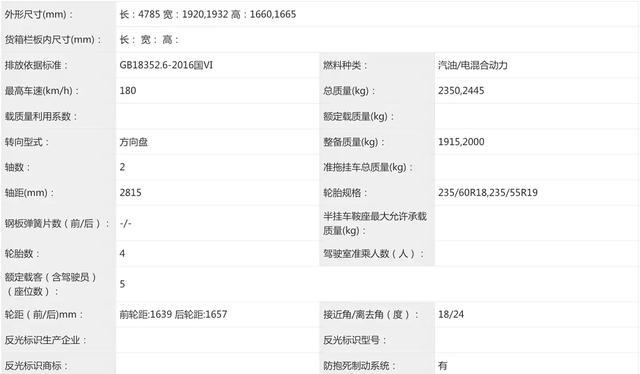Click the 防抱死制动系统 label
Image resolution: width=640 pixels, height=374 pixels.
(x=359, y=365)
